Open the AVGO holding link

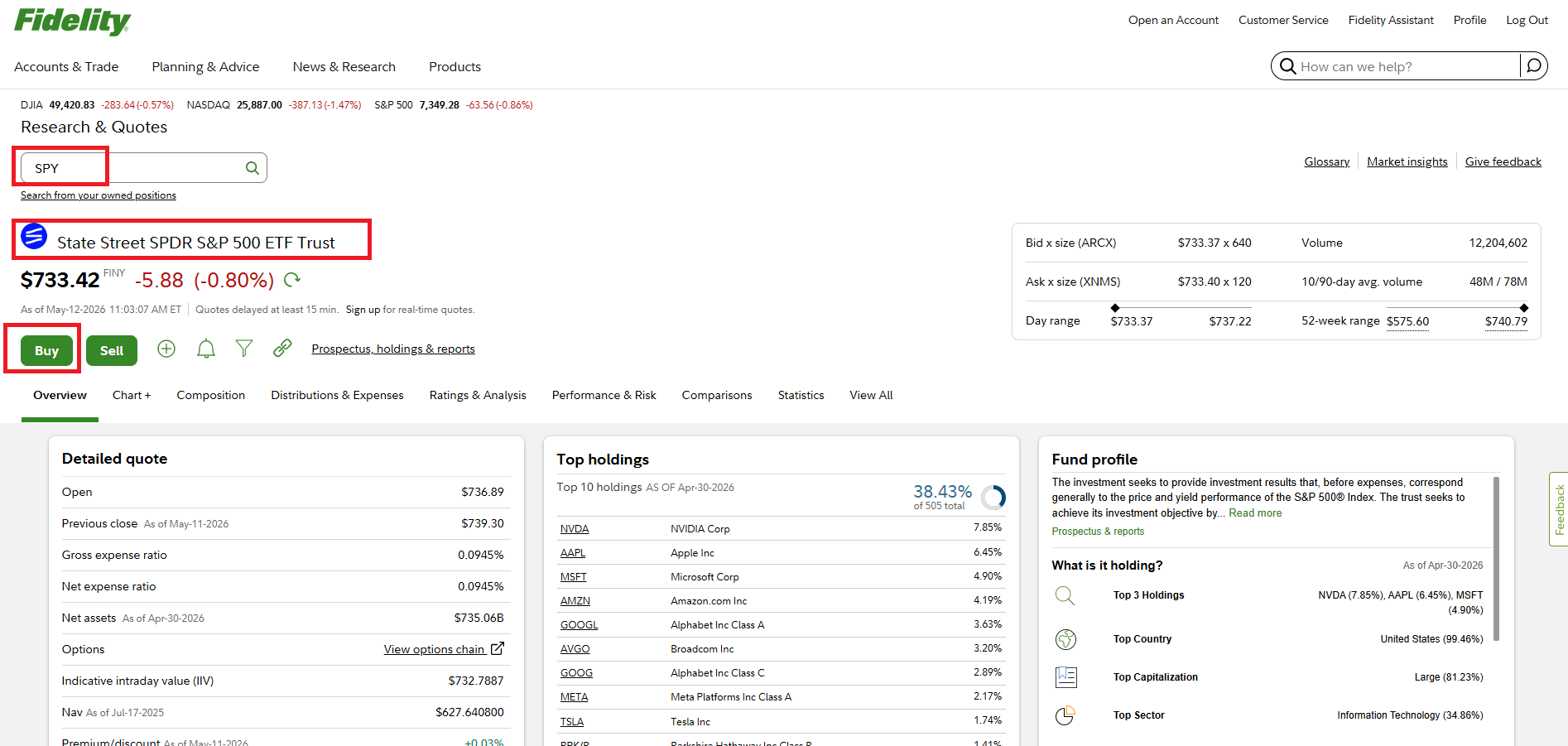point(575,648)
